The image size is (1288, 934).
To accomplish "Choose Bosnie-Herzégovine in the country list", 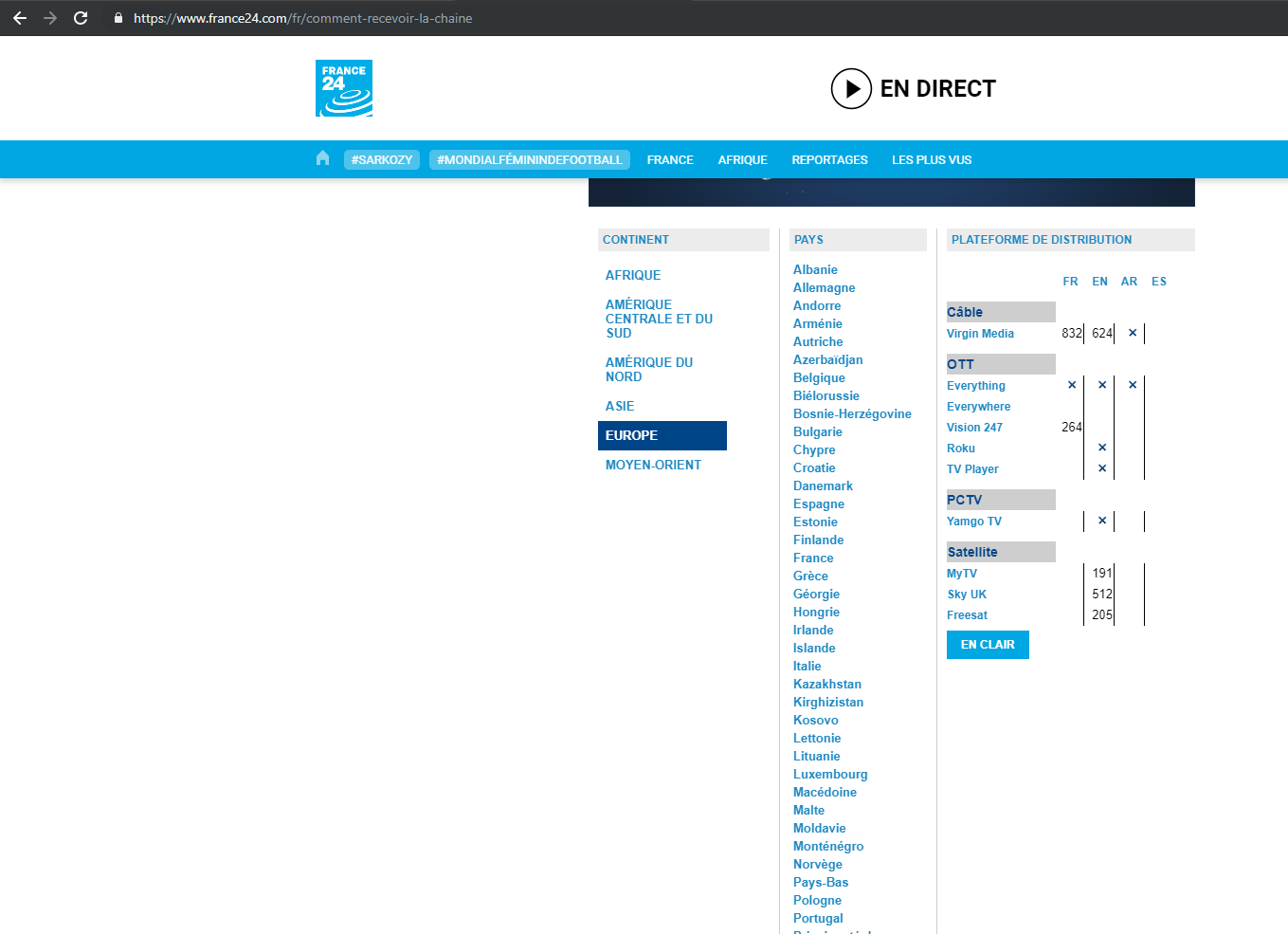I will point(852,413).
